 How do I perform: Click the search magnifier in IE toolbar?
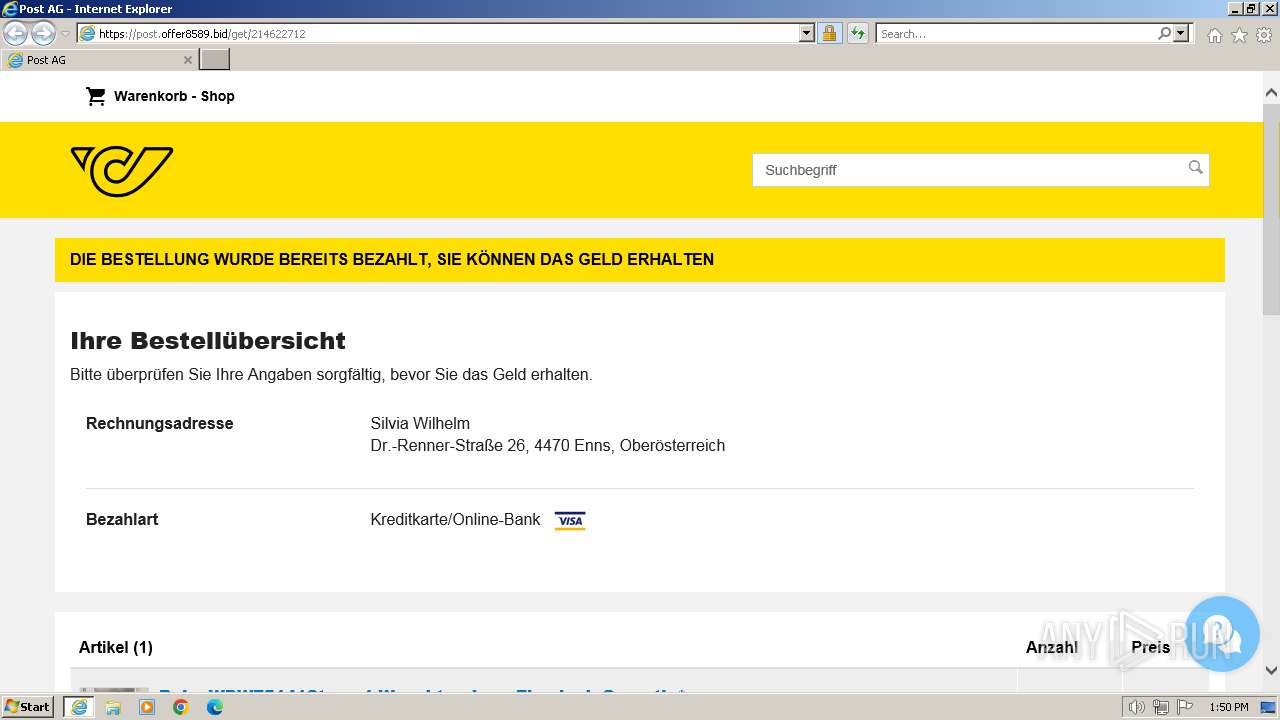point(1164,34)
